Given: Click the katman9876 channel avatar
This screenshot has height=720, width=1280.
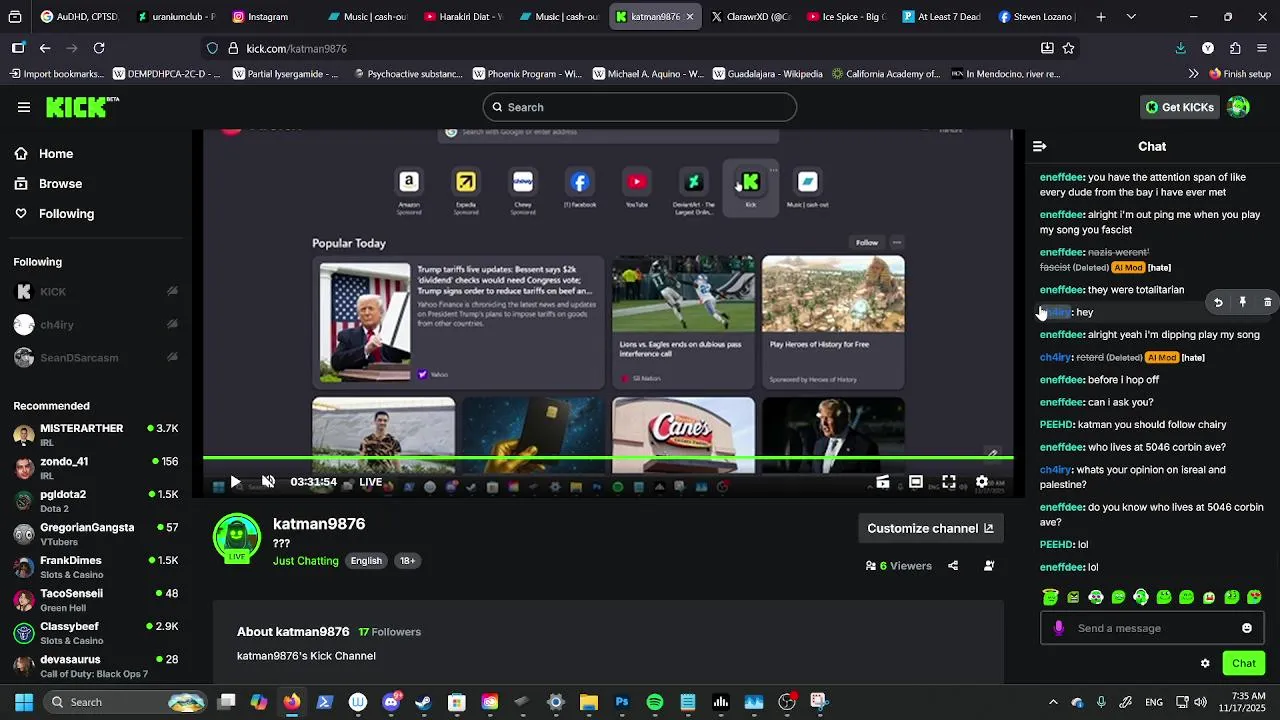Looking at the screenshot, I should coord(237,538).
